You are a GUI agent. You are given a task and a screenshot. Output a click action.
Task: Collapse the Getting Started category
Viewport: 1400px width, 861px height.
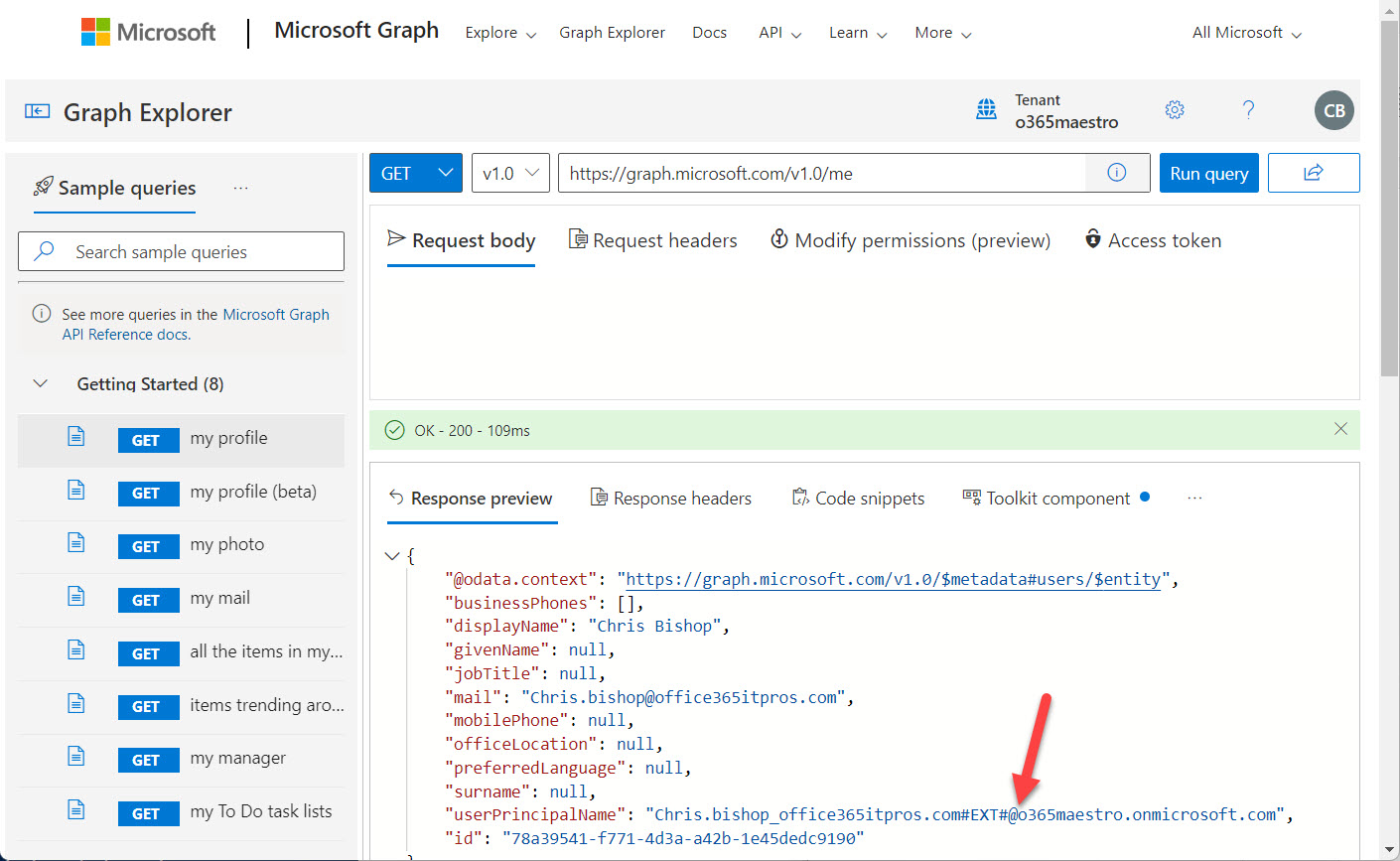click(x=41, y=383)
